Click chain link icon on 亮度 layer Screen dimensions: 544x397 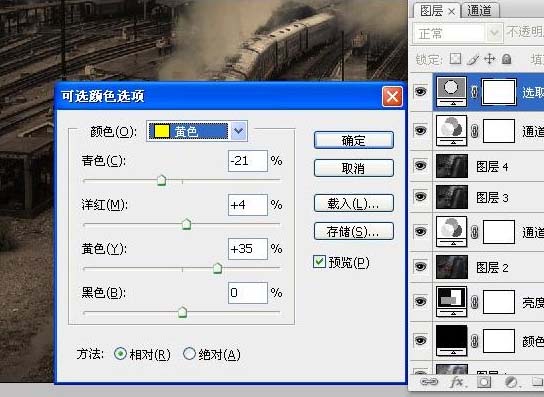[474, 302]
